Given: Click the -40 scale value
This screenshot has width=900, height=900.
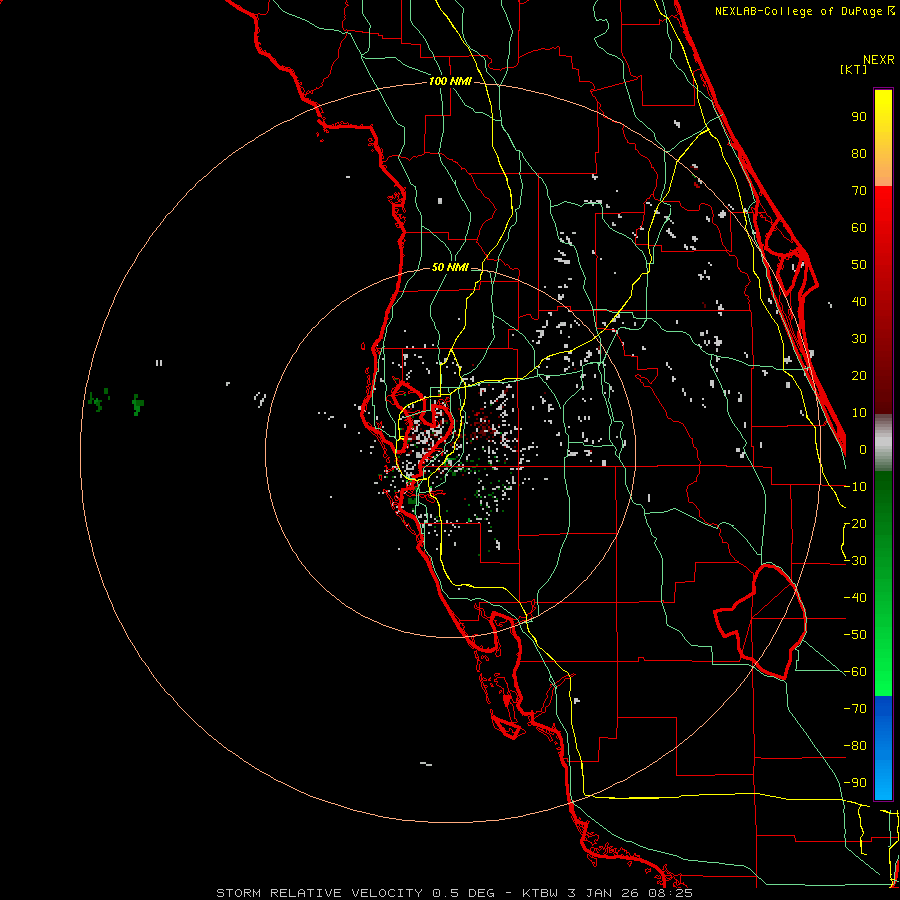Looking at the screenshot, I should coord(855,598).
